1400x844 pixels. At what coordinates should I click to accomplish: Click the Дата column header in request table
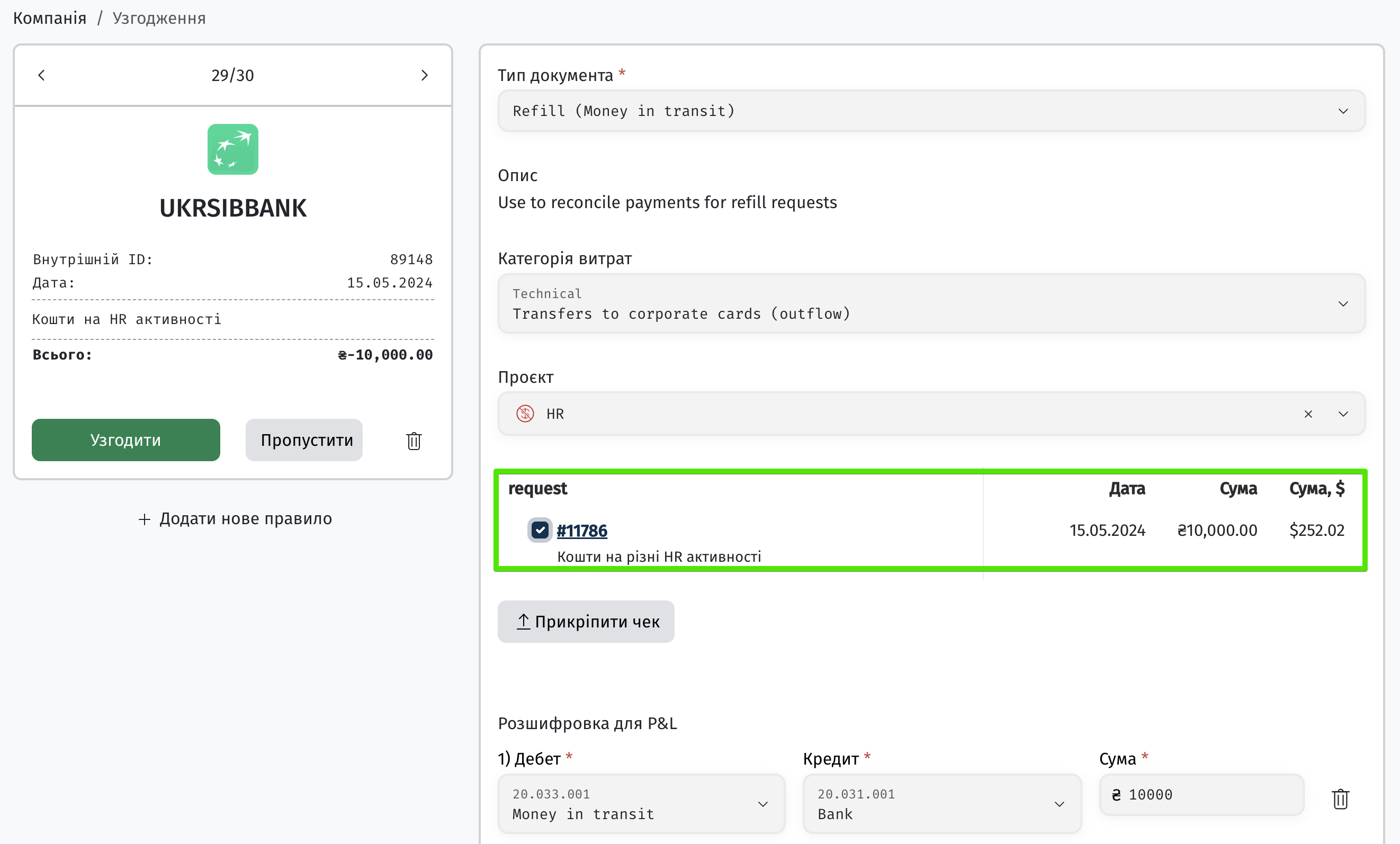click(1127, 488)
